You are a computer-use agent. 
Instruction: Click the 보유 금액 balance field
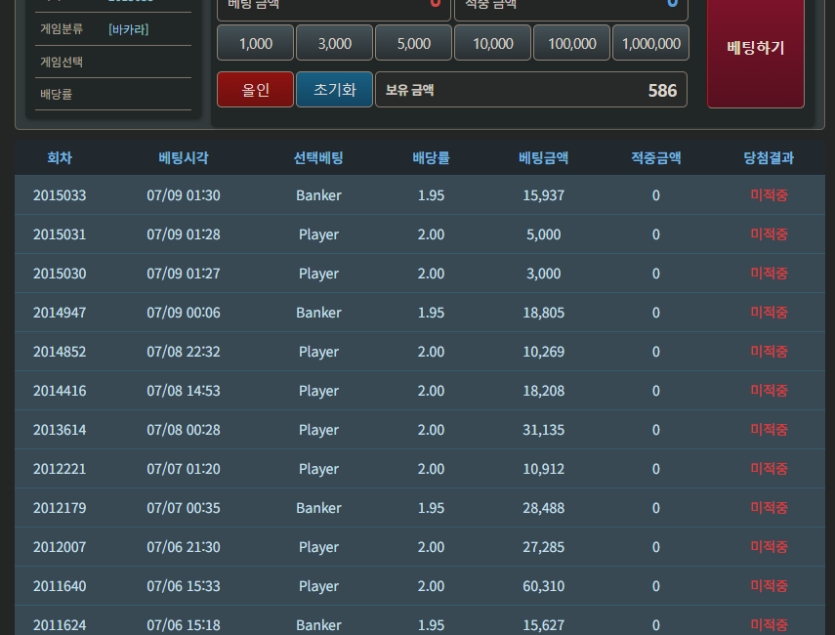pyautogui.click(x=531, y=89)
